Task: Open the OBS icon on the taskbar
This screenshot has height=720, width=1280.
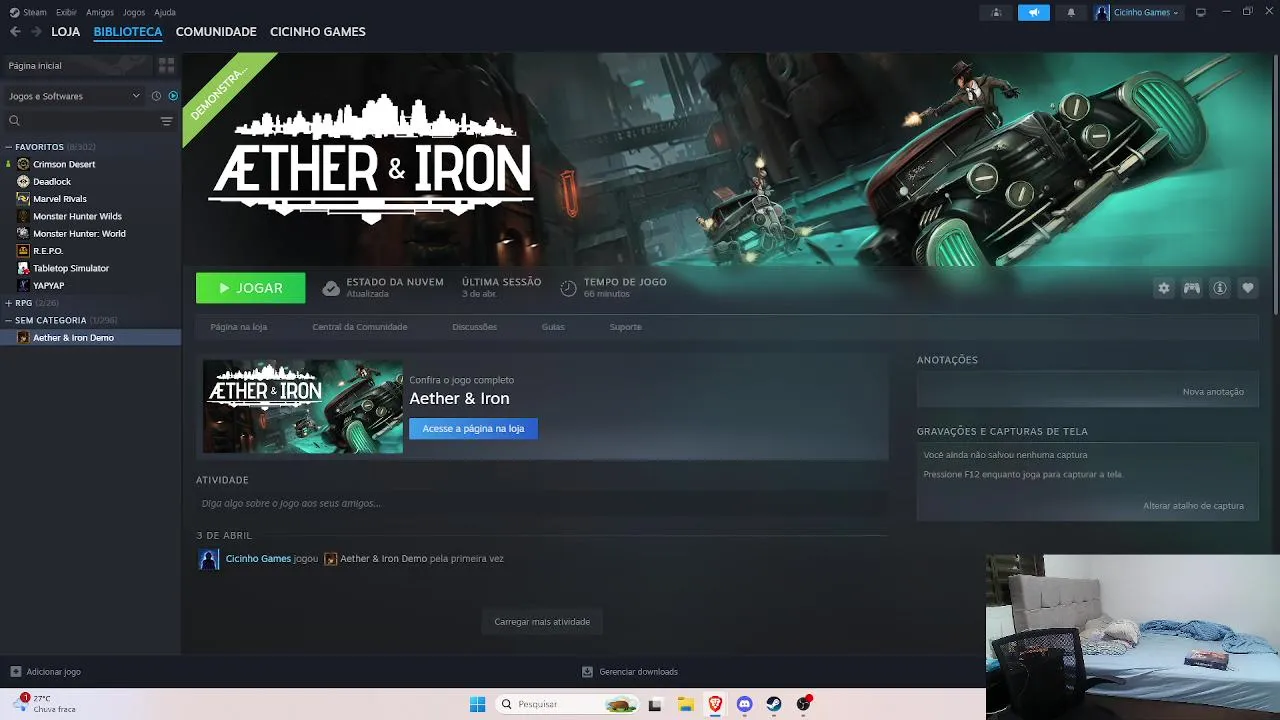Action: click(803, 704)
